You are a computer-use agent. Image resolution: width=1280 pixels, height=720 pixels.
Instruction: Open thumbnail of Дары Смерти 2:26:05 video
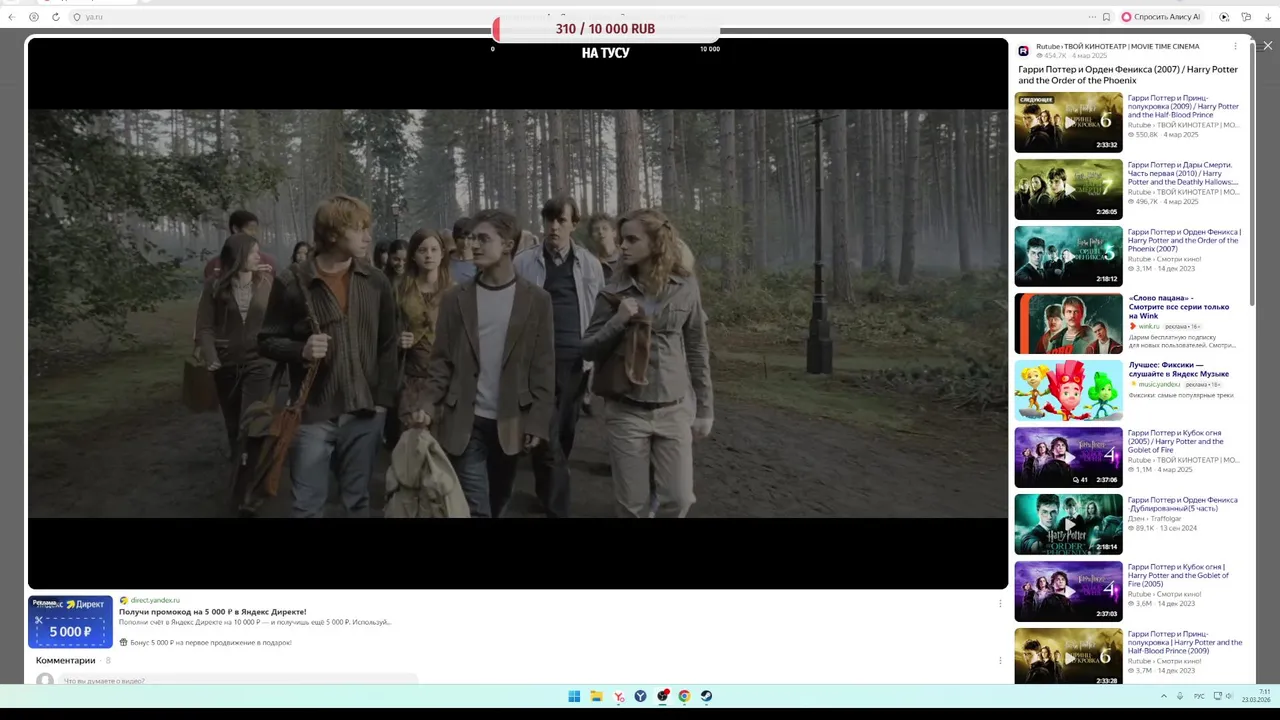pos(1068,189)
